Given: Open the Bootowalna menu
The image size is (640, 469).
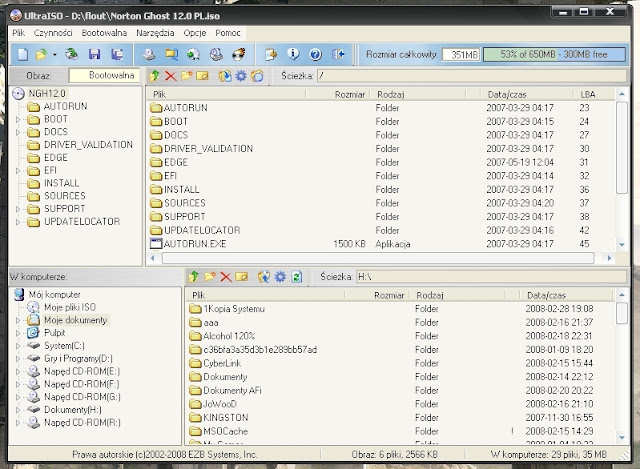Looking at the screenshot, I should coord(104,33).
